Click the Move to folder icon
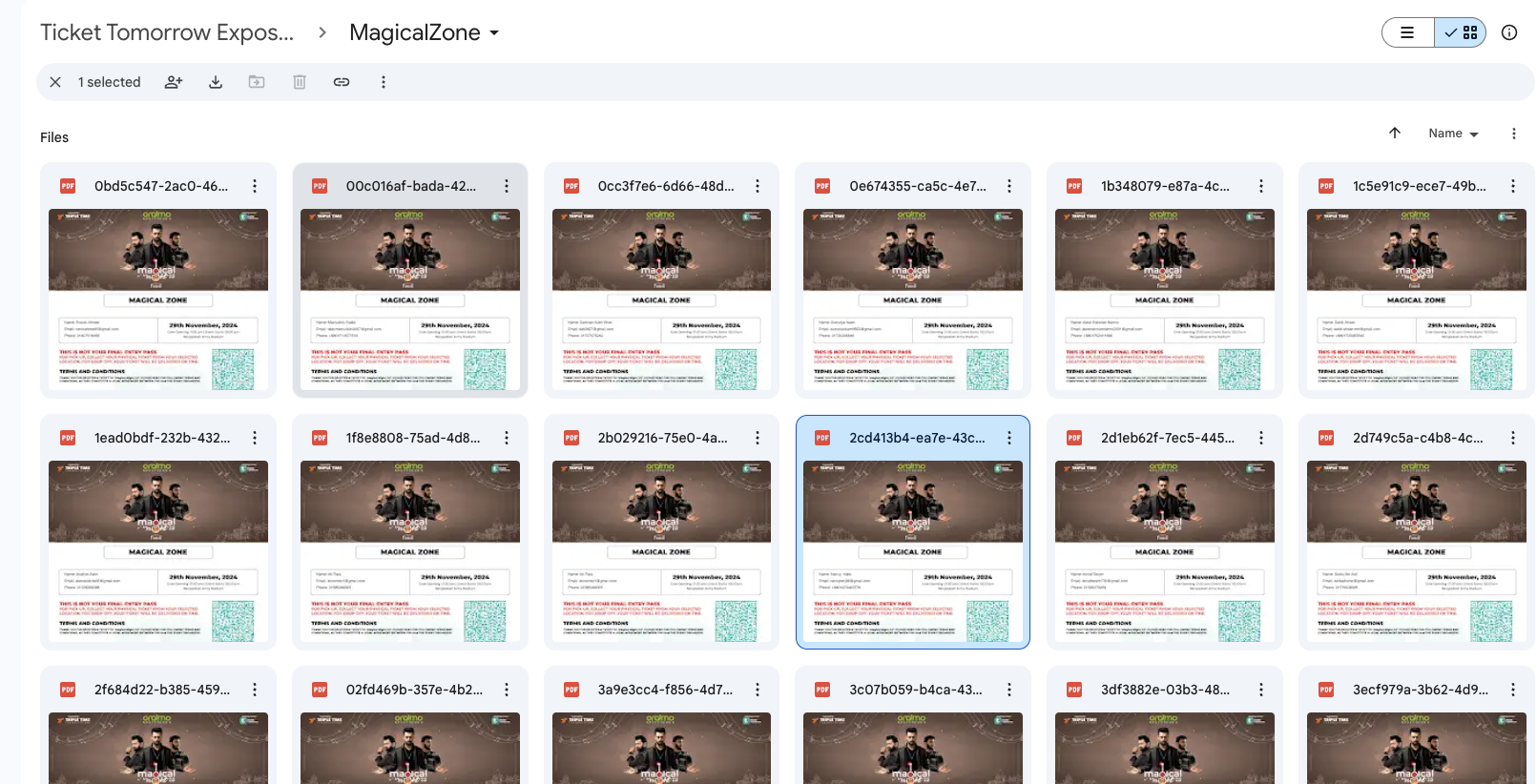The height and width of the screenshot is (784, 1537). (257, 82)
